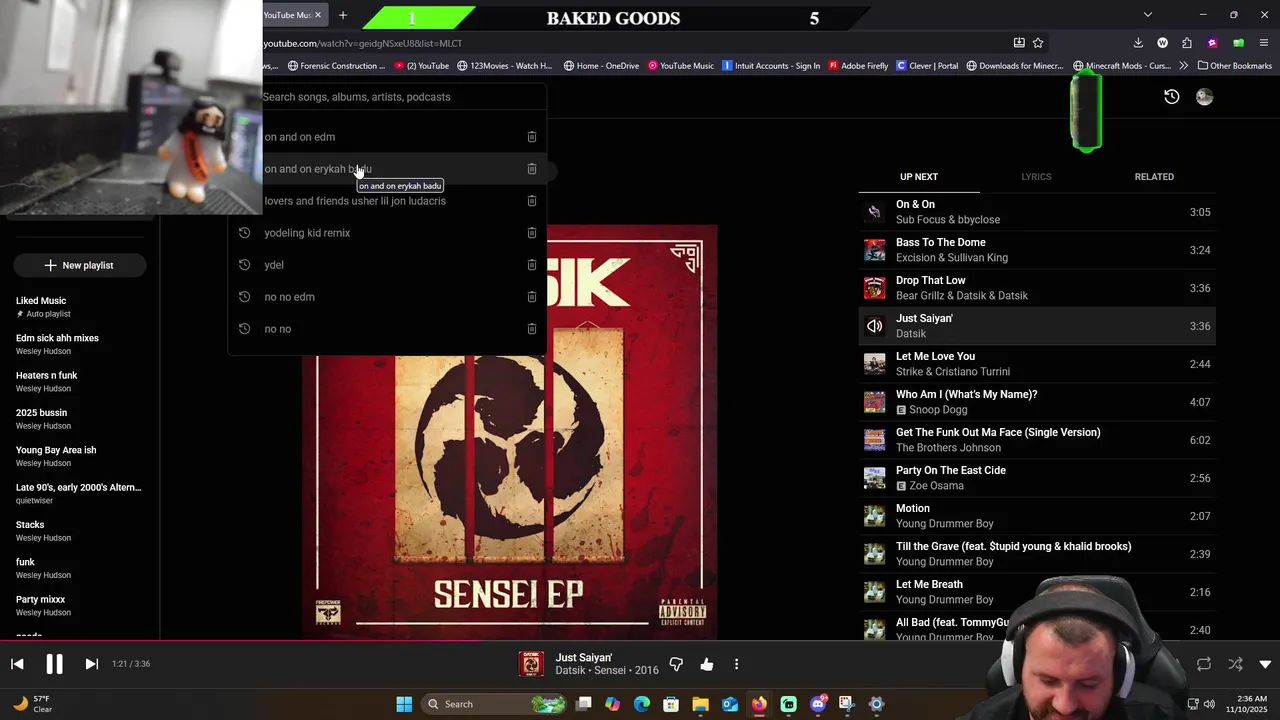1280x720 pixels.
Task: Open a new browser tab
Action: [x=343, y=15]
